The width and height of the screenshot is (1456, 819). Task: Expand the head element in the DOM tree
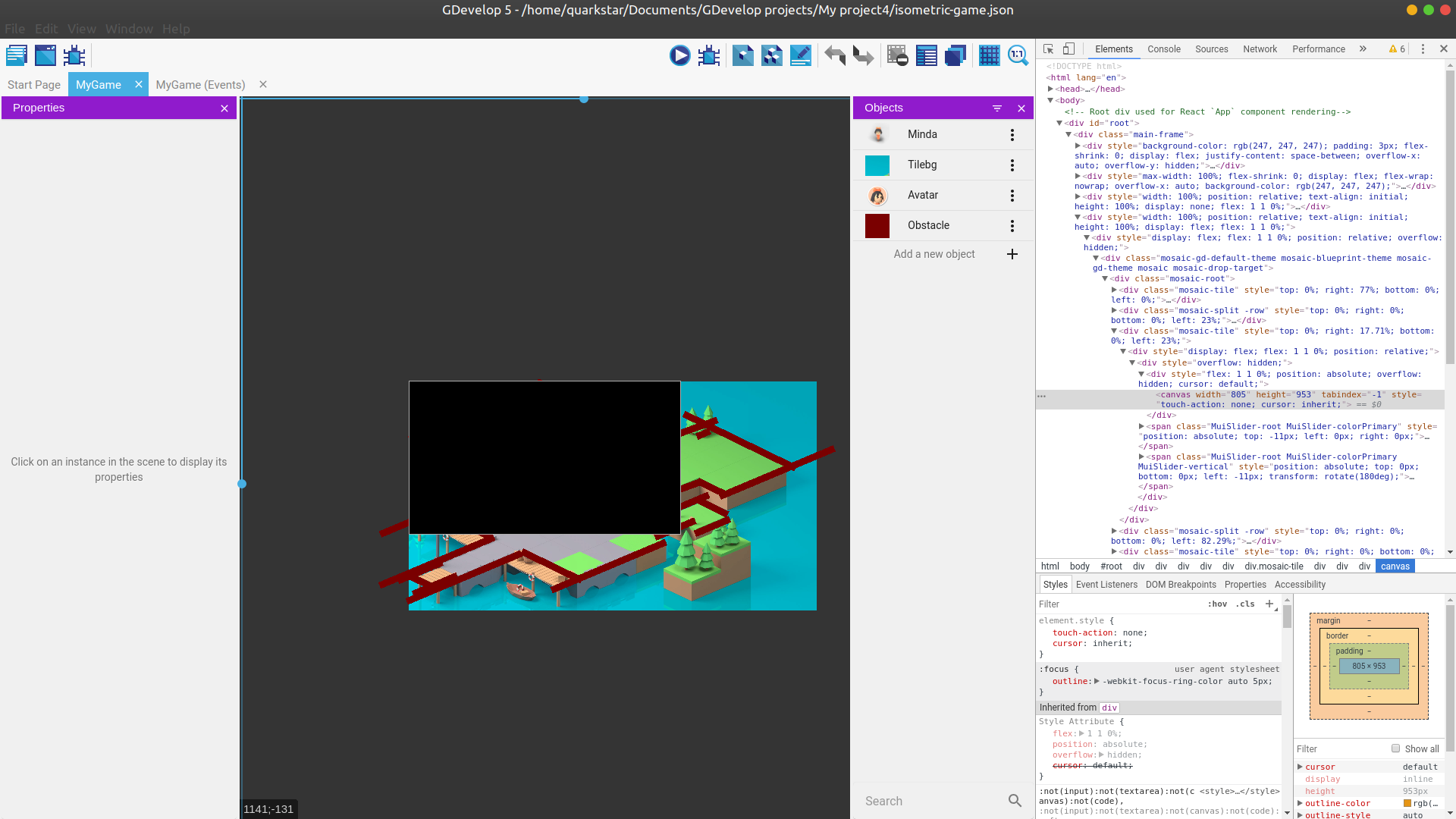coord(1052,89)
